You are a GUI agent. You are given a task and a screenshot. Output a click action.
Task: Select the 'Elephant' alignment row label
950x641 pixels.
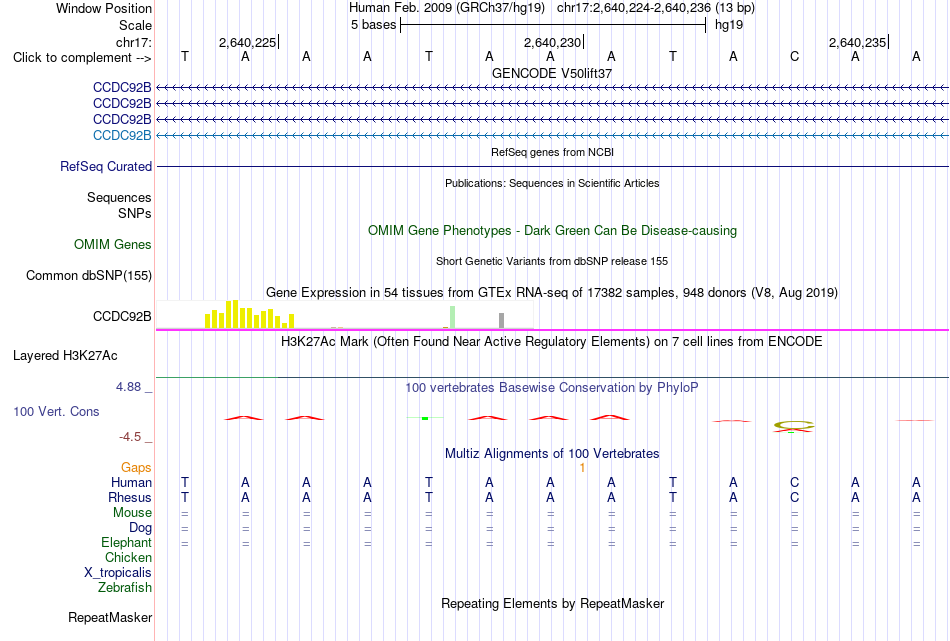[126, 542]
